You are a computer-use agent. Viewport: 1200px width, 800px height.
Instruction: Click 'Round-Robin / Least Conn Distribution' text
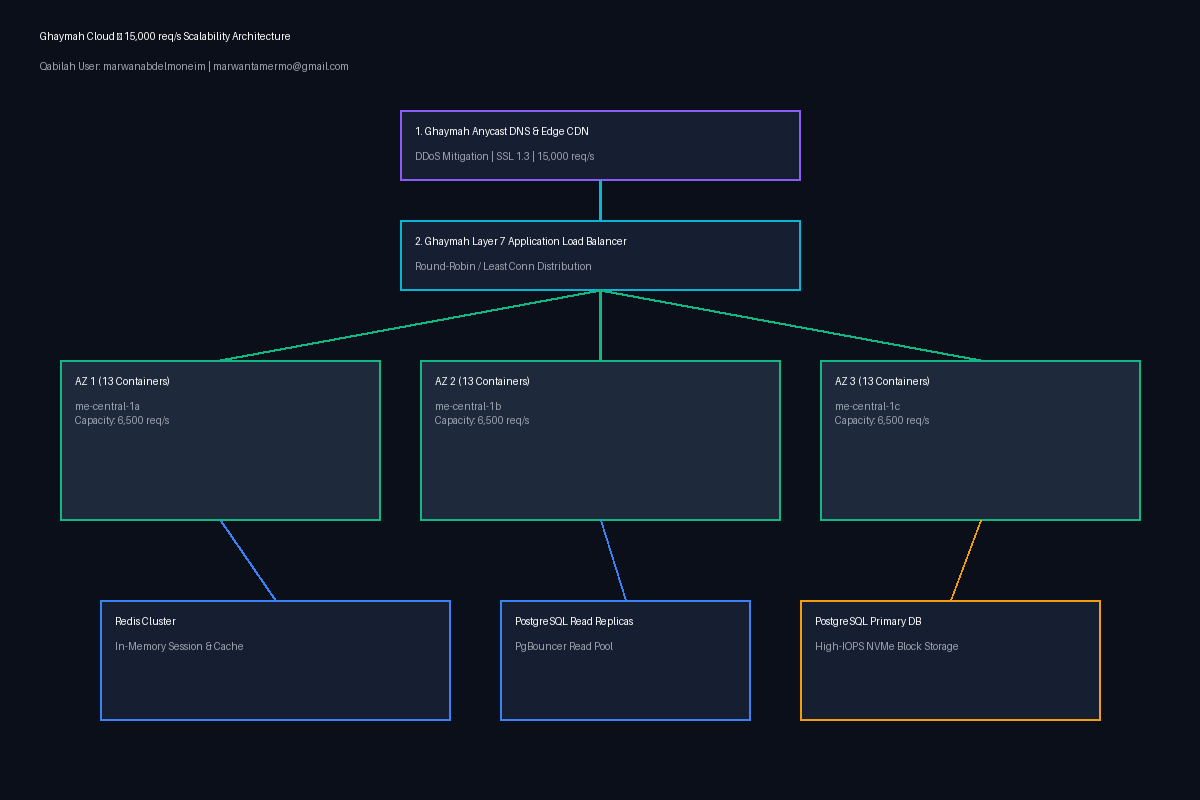[x=503, y=266]
